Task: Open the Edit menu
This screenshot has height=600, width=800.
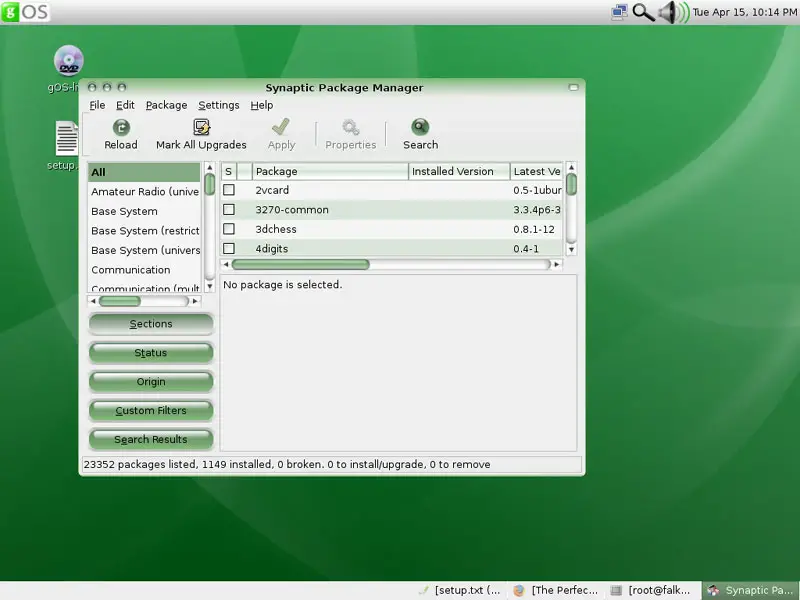Action: [x=125, y=105]
